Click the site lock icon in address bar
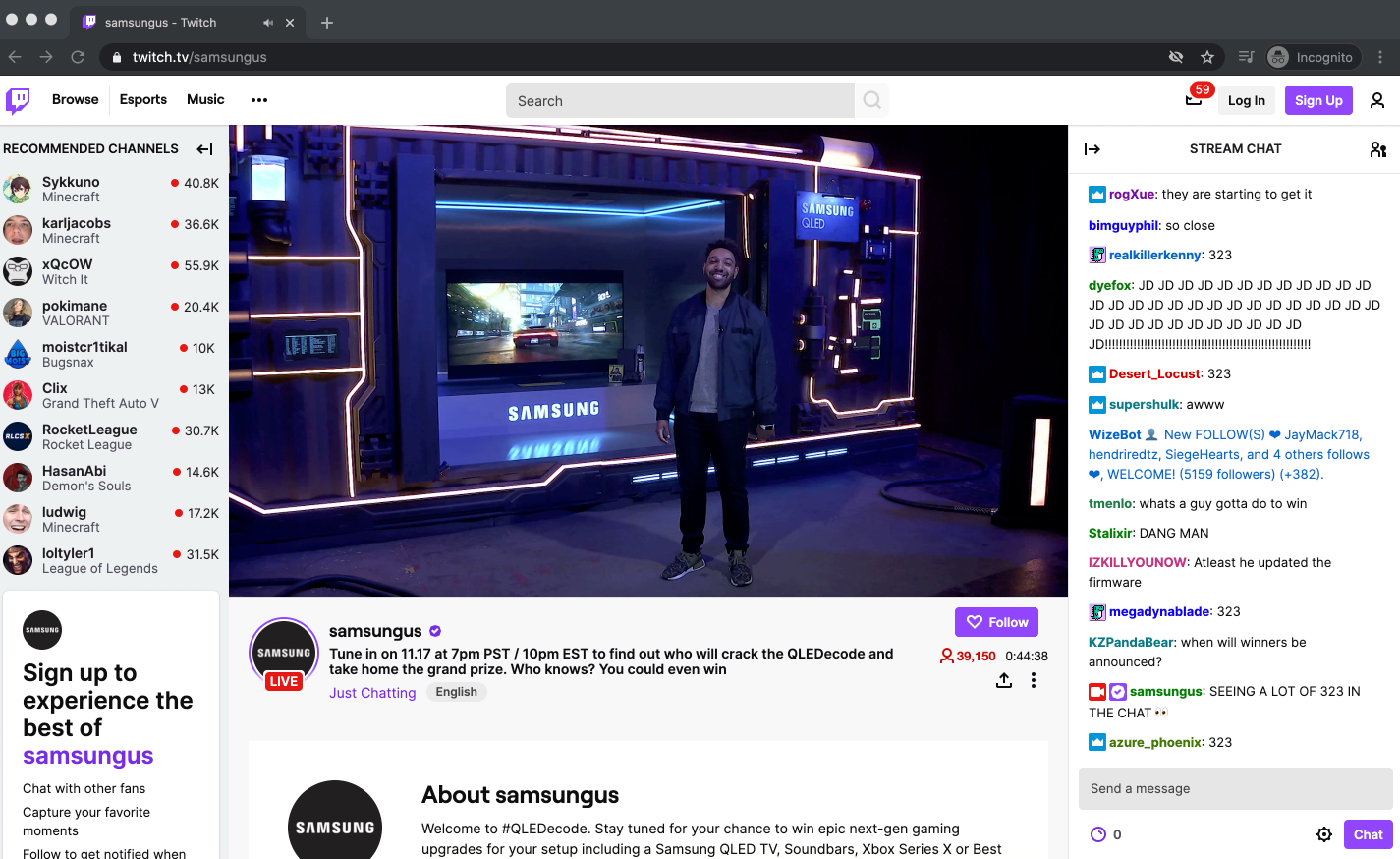 pyautogui.click(x=117, y=57)
